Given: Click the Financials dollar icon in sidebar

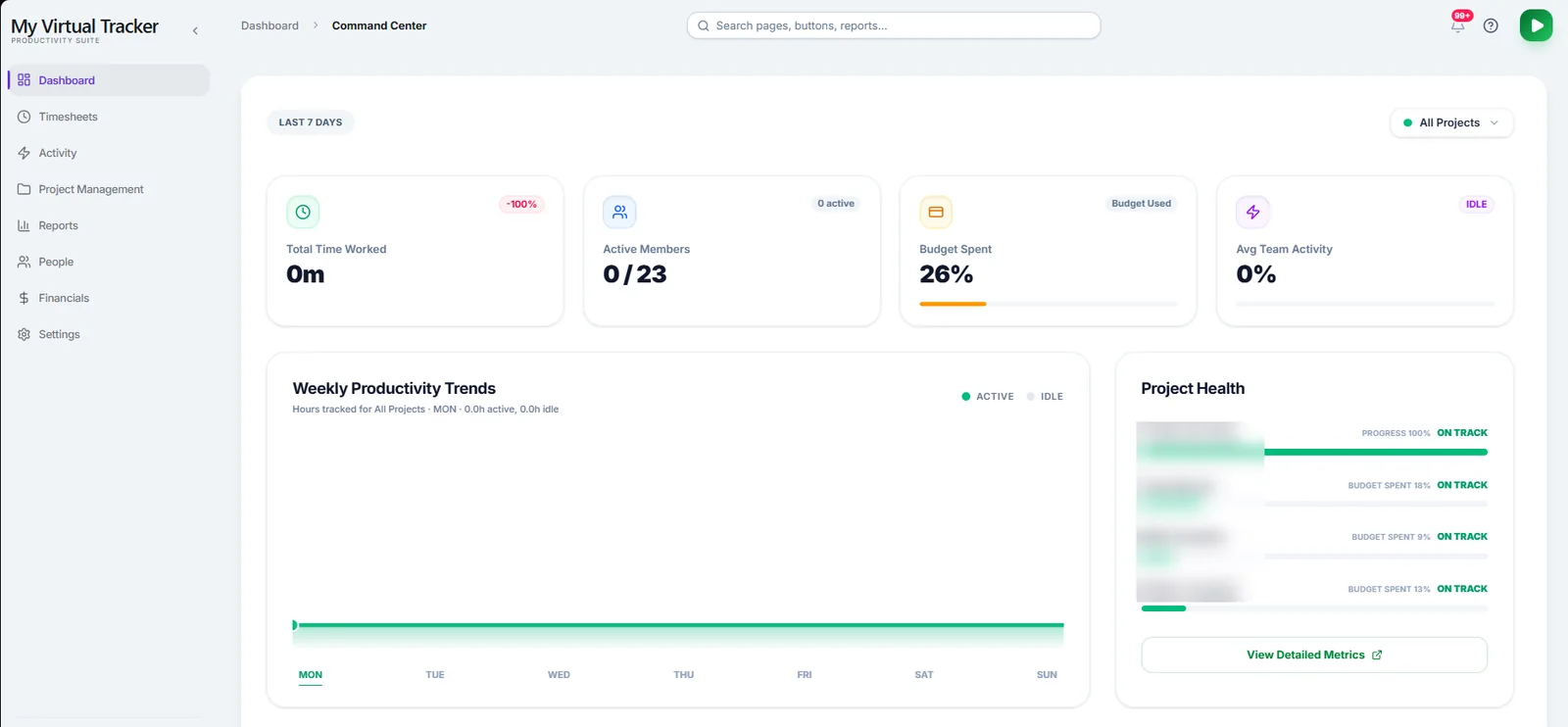Looking at the screenshot, I should click(x=24, y=298).
